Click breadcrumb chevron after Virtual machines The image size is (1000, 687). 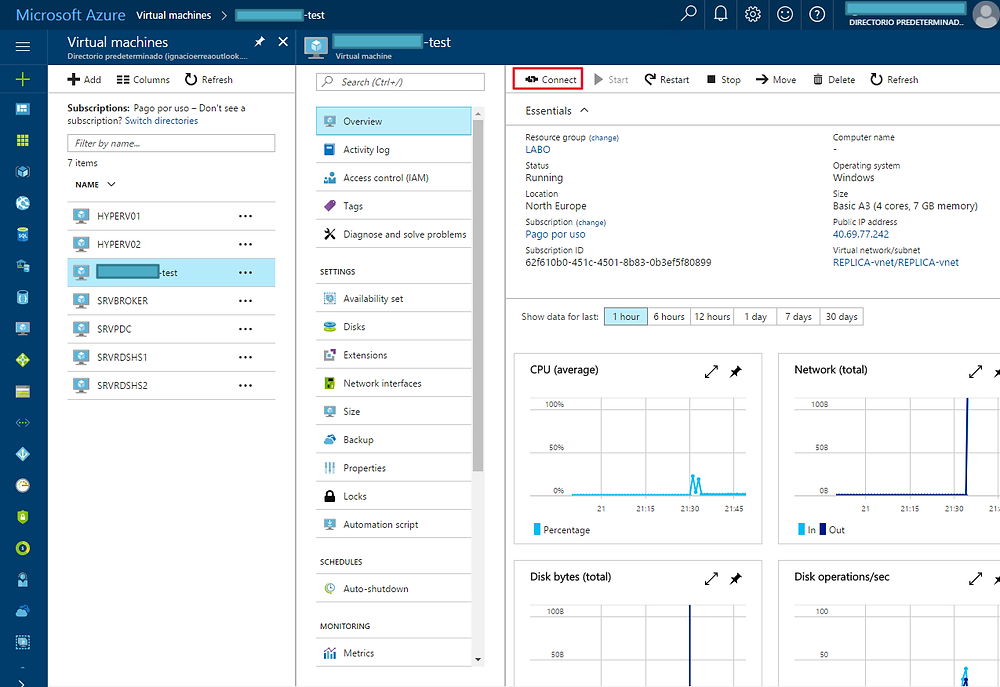pos(224,15)
